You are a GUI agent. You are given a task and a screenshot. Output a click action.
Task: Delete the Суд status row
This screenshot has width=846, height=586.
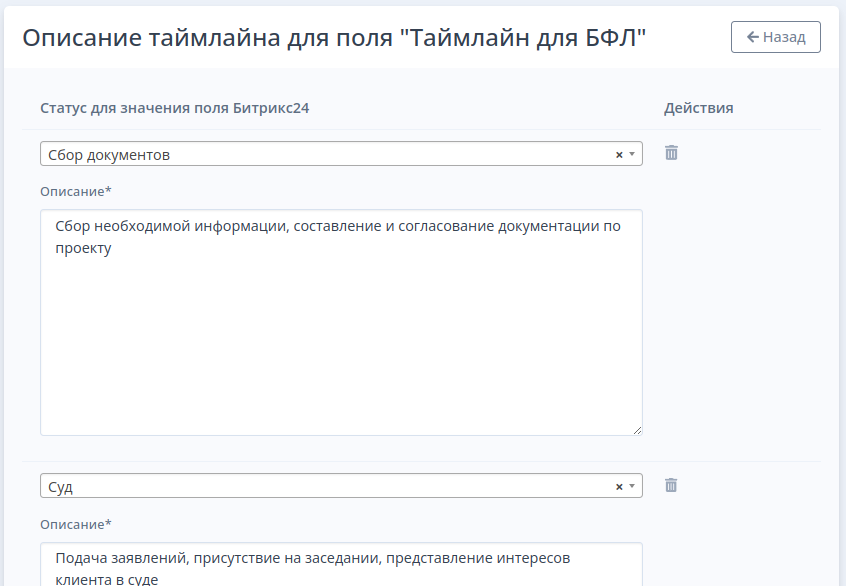pos(671,485)
